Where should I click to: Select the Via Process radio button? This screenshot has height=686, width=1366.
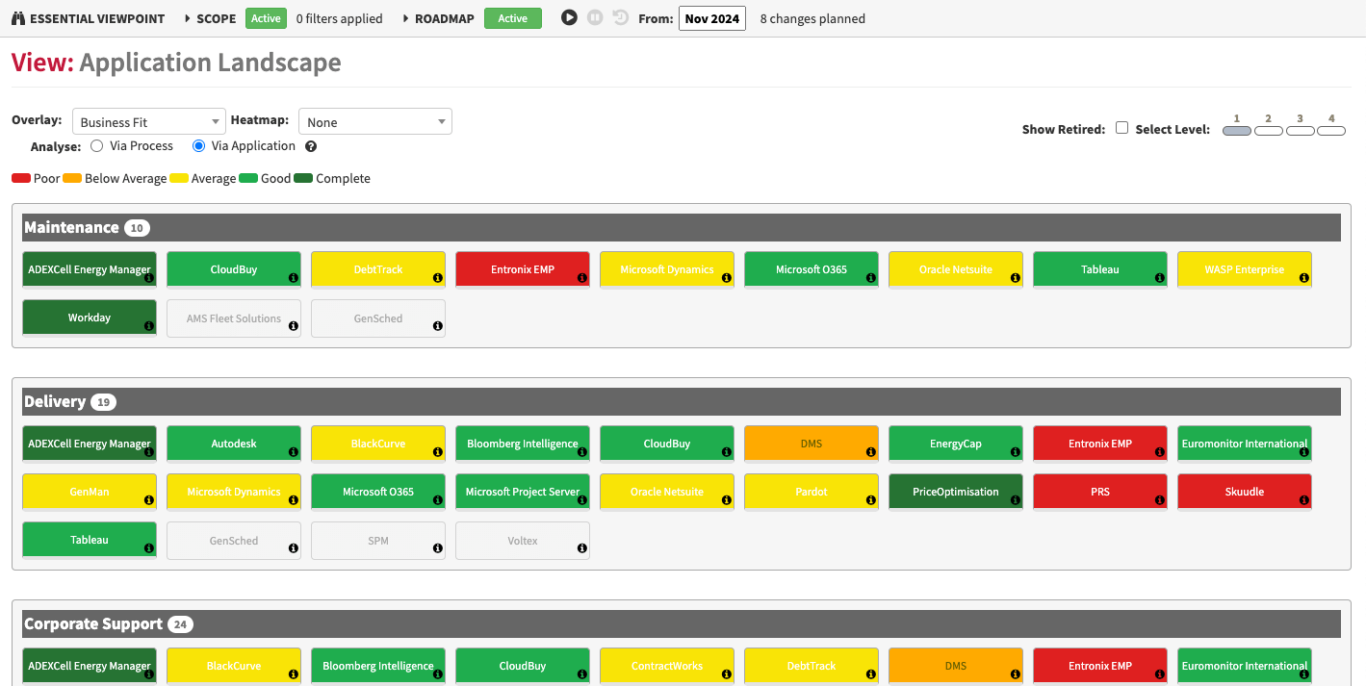tap(97, 146)
